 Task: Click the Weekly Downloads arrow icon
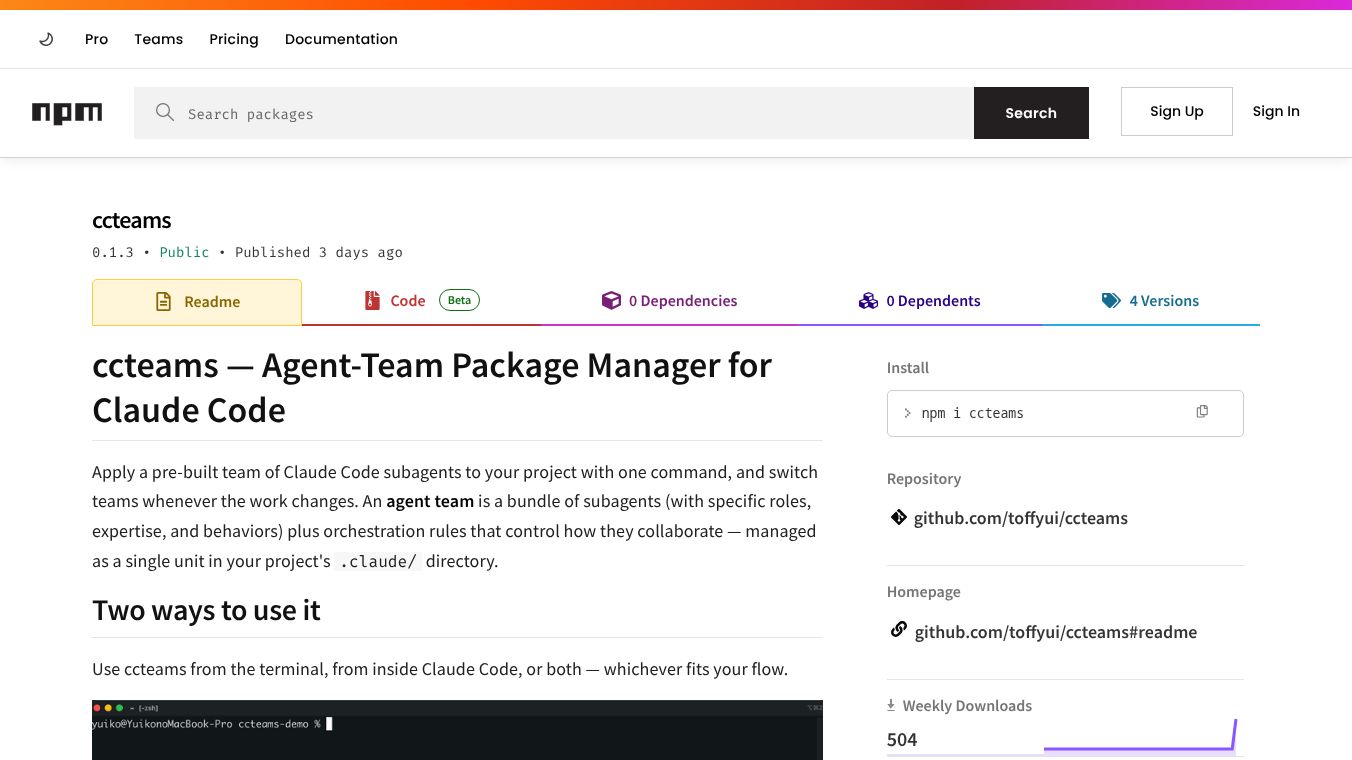pos(891,705)
